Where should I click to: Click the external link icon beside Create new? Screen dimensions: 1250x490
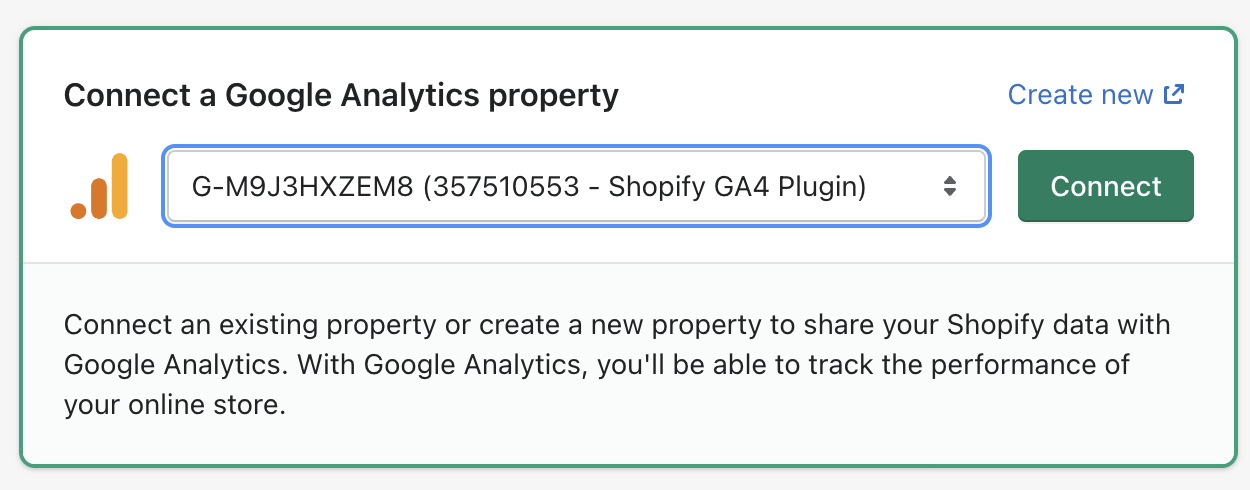click(x=1174, y=95)
